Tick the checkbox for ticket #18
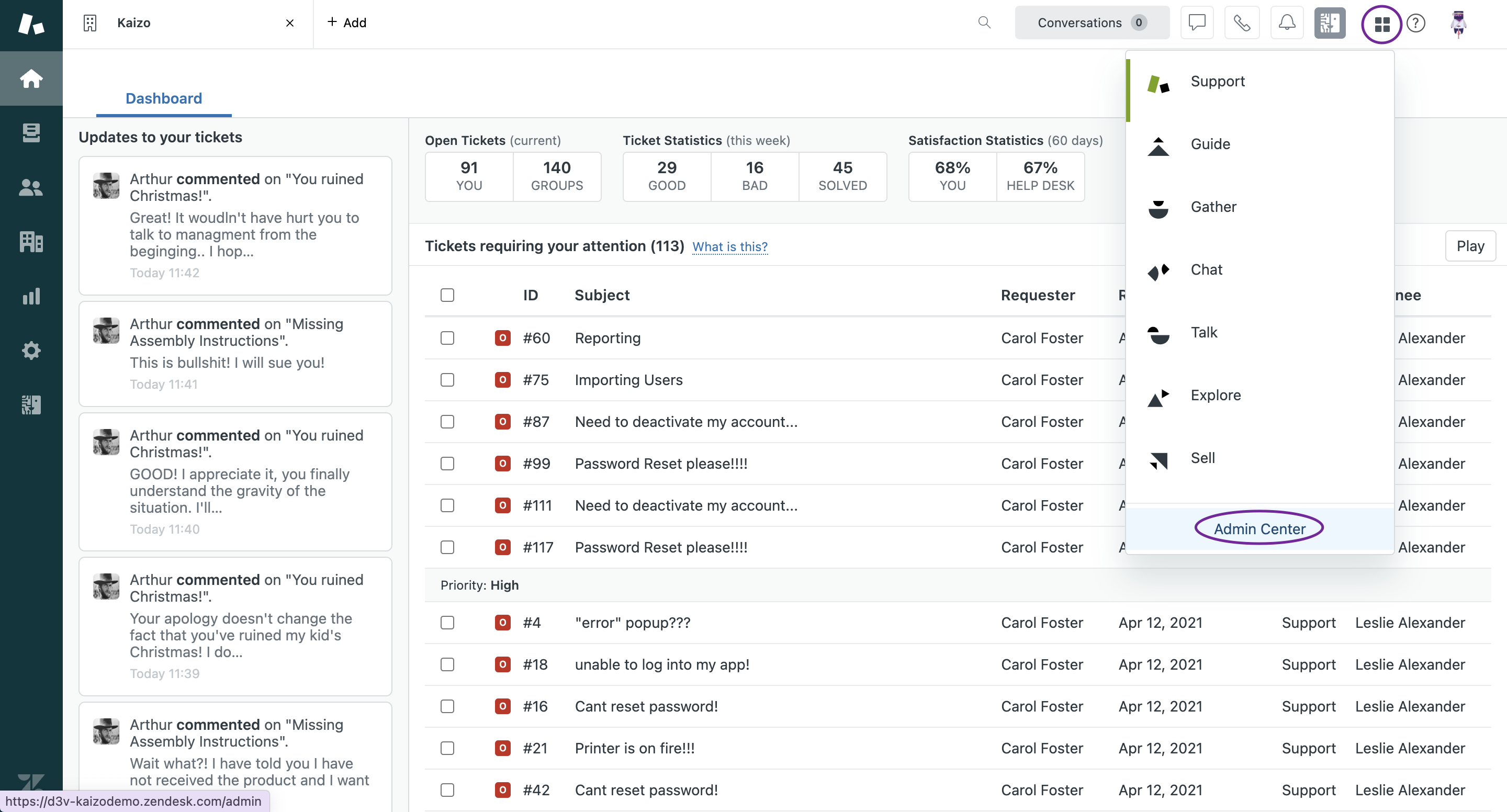This screenshot has height=812, width=1507. point(447,664)
